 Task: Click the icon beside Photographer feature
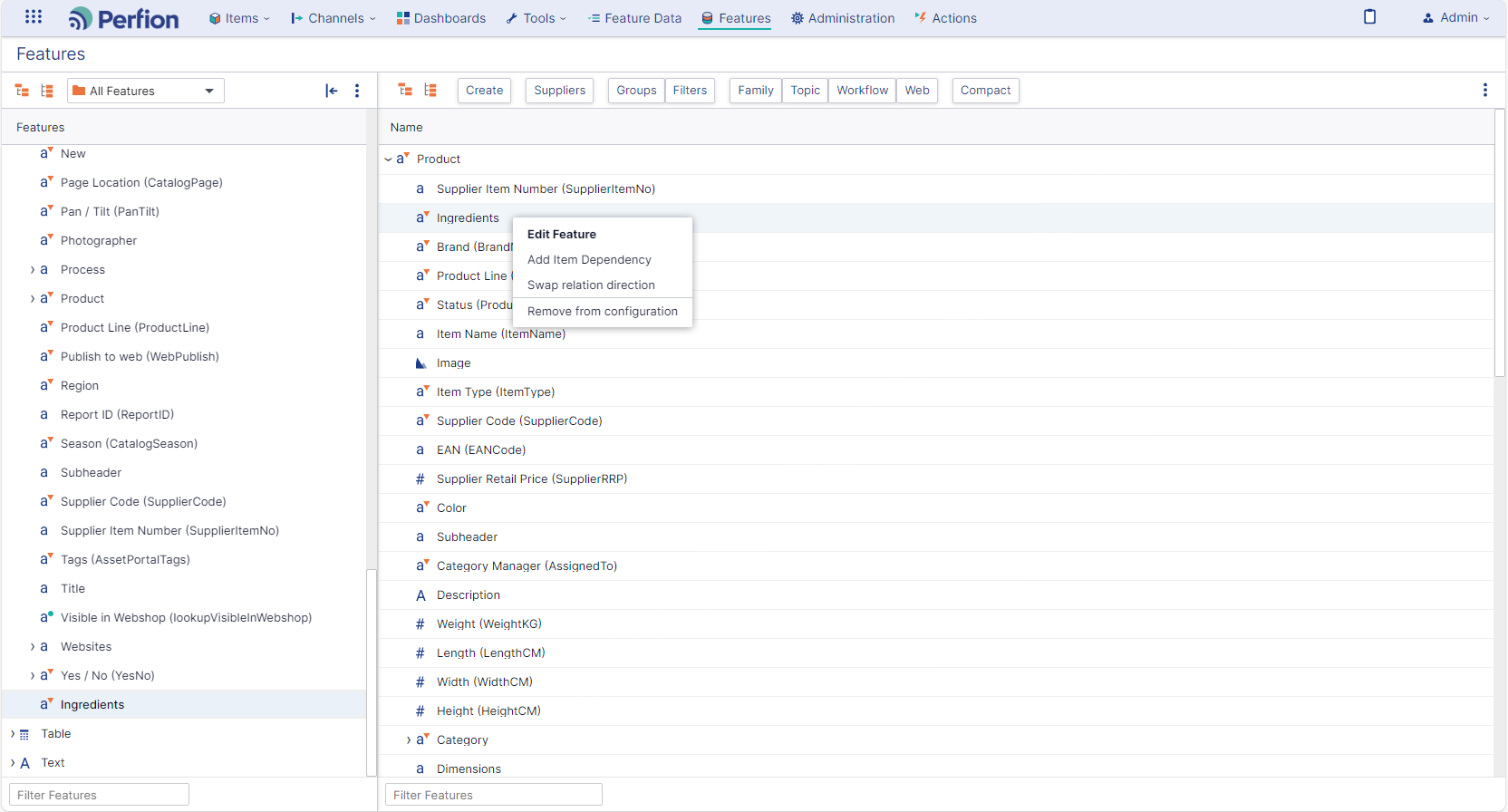pyautogui.click(x=46, y=240)
